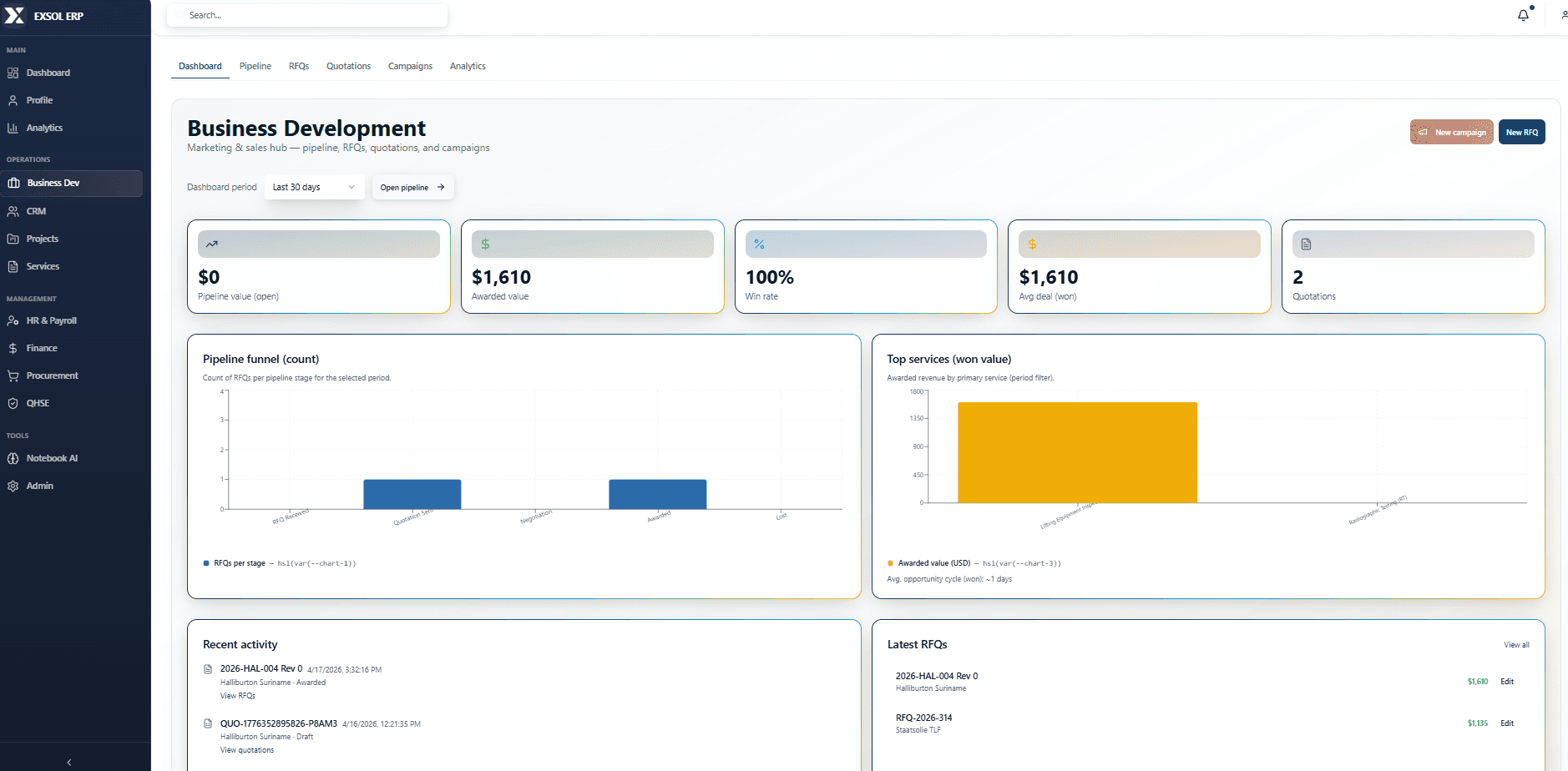Focus the Search input field

pos(307,15)
